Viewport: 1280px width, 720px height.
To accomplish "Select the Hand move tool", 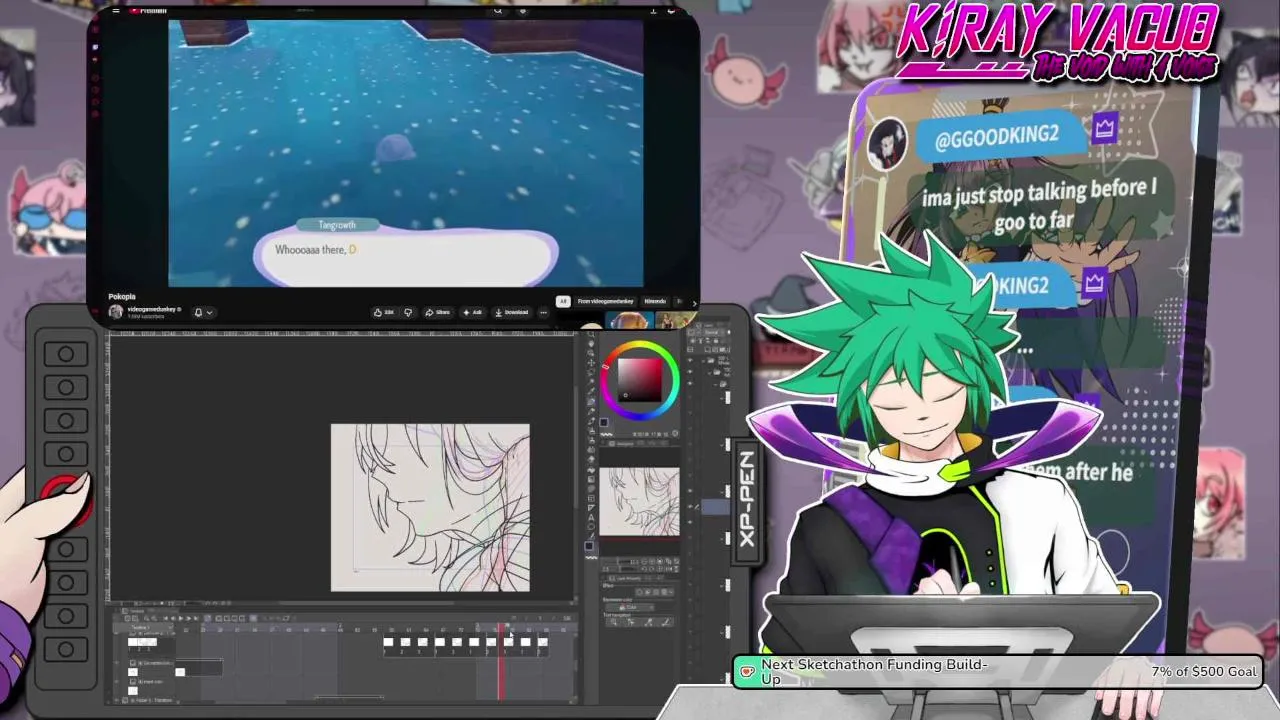I will [591, 343].
